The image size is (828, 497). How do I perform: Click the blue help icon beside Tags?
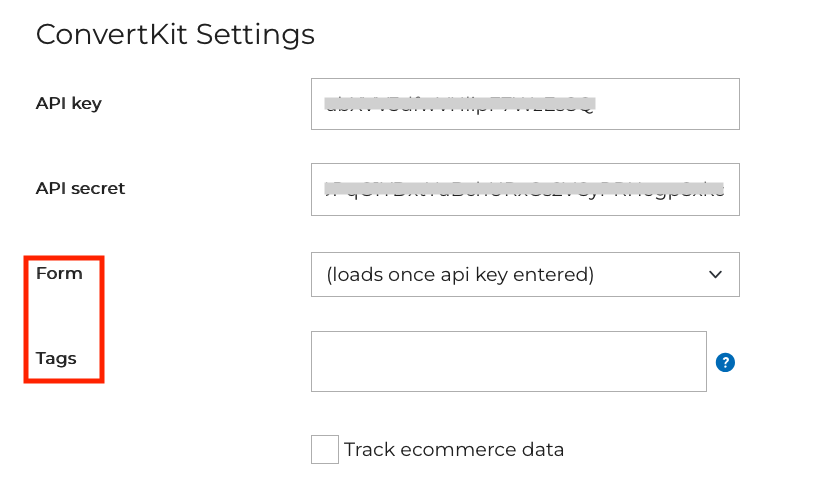(726, 362)
